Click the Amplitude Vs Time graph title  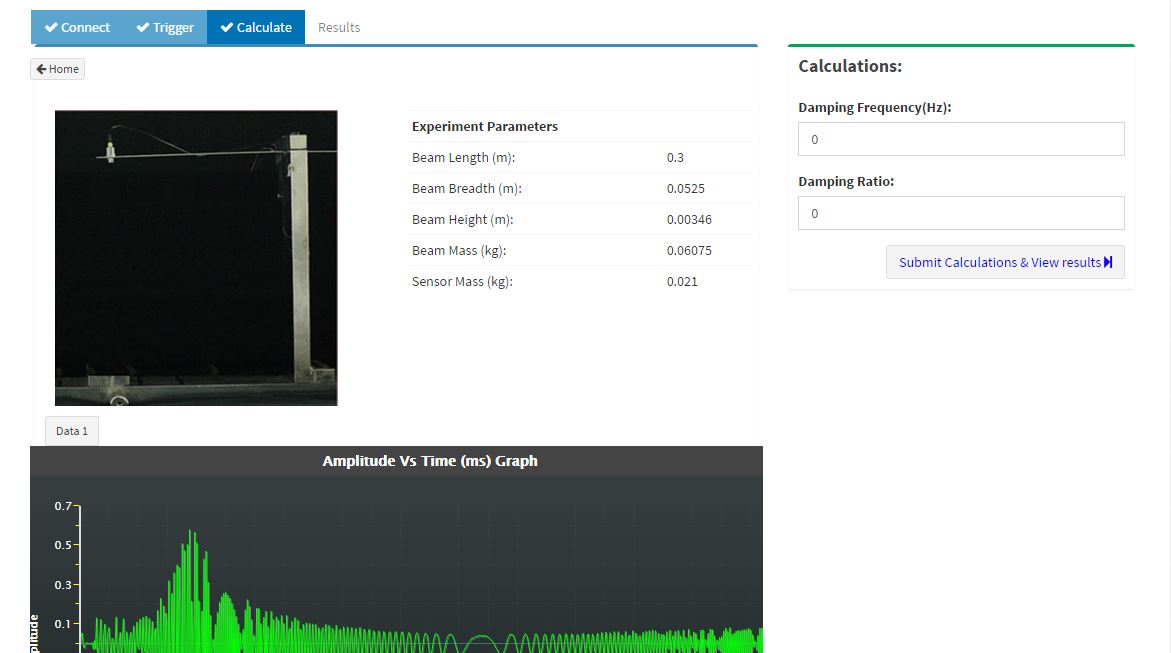tap(430, 461)
